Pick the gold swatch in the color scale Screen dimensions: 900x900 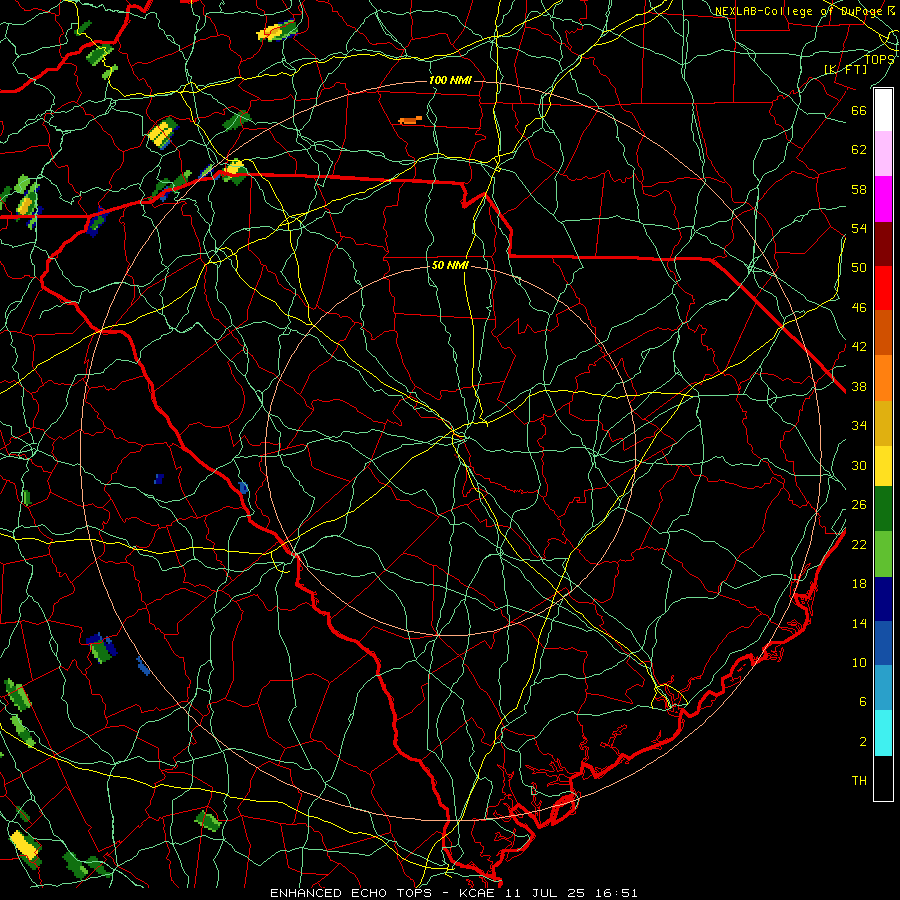883,423
